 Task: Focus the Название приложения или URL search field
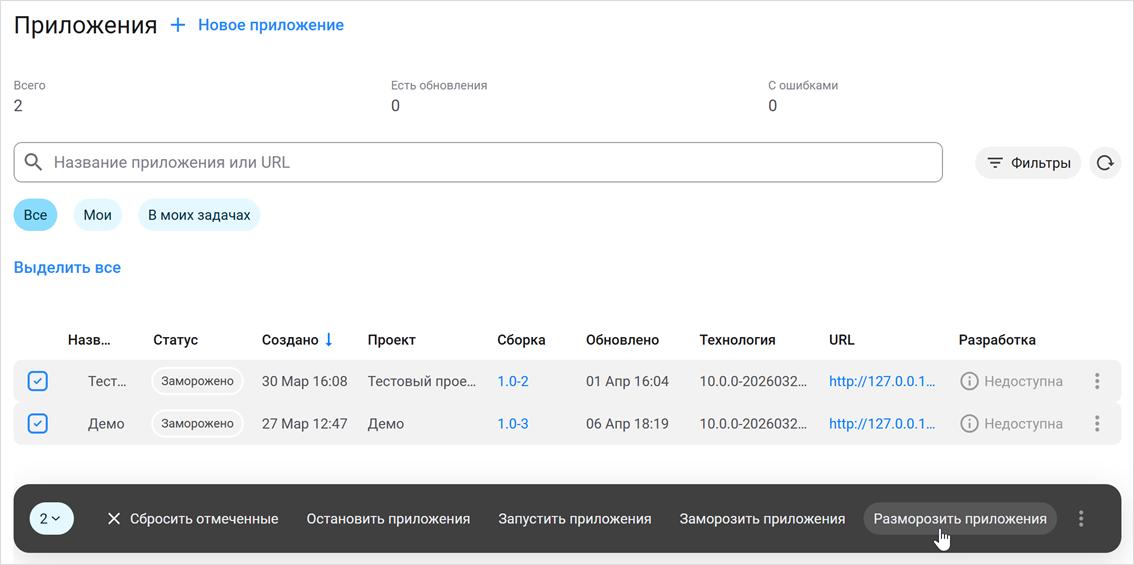click(x=478, y=162)
